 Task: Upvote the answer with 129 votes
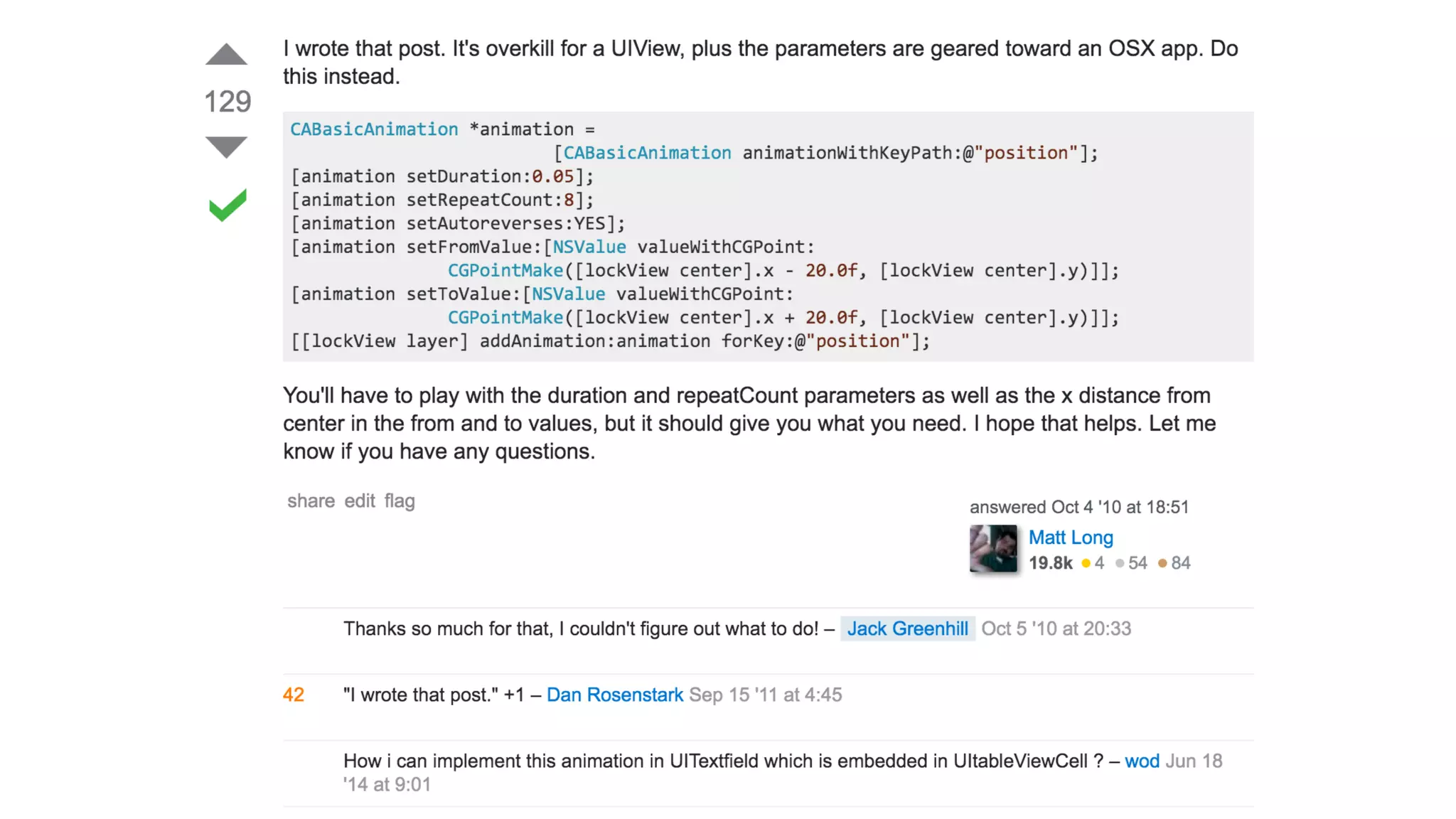pyautogui.click(x=226, y=54)
